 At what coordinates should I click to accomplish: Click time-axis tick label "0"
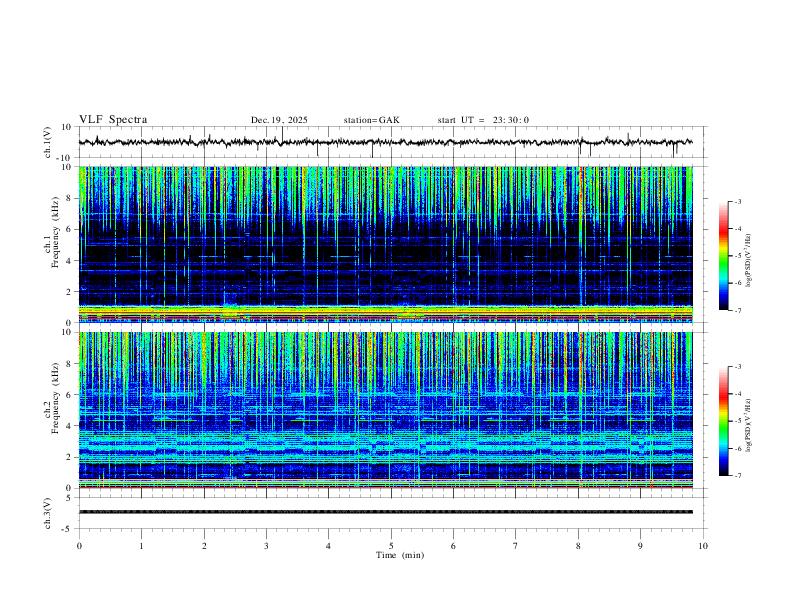coord(79,546)
